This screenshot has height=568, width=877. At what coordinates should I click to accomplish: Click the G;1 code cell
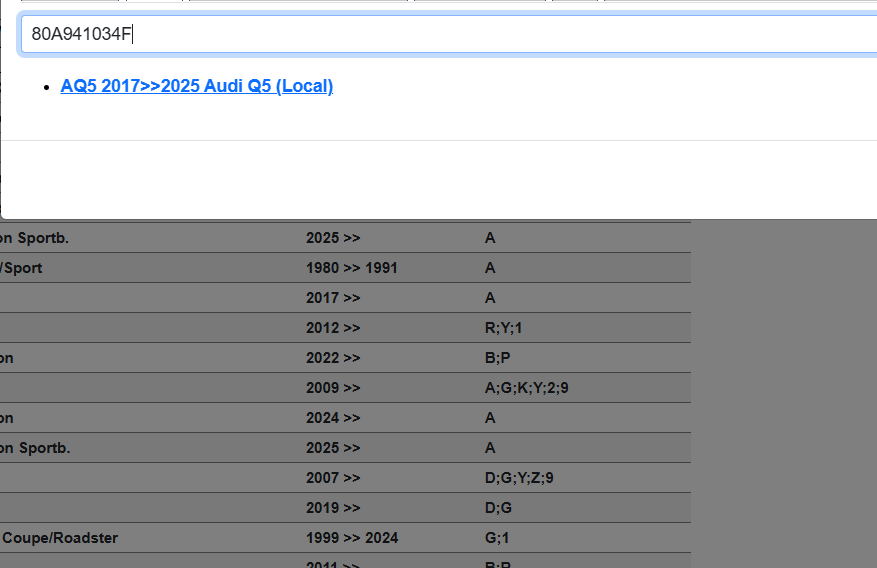(x=497, y=538)
